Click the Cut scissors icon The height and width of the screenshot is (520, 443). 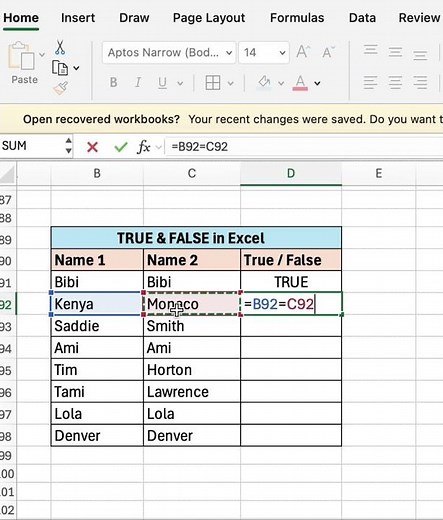pyautogui.click(x=60, y=48)
